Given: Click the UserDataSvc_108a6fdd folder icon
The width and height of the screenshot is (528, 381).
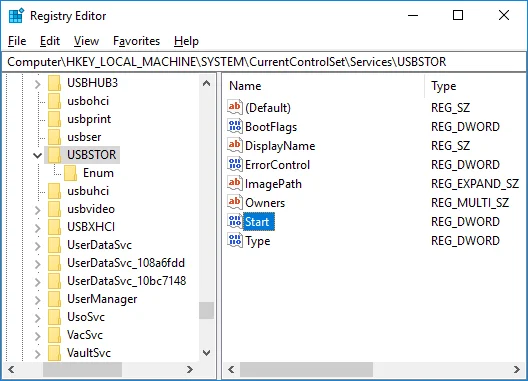Looking at the screenshot, I should tap(54, 263).
